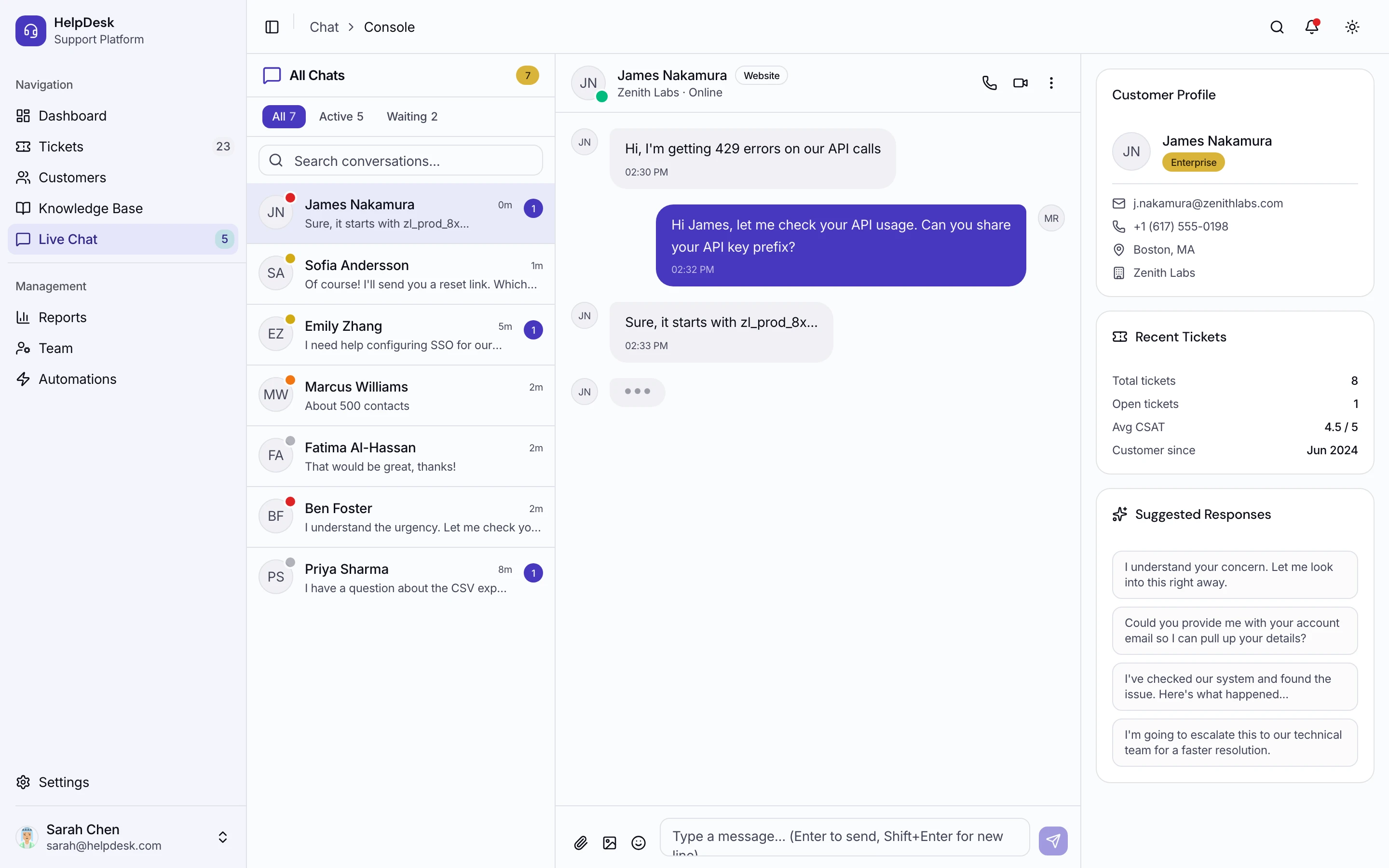Click the unread badge on Emily Zhang's chat

533,330
